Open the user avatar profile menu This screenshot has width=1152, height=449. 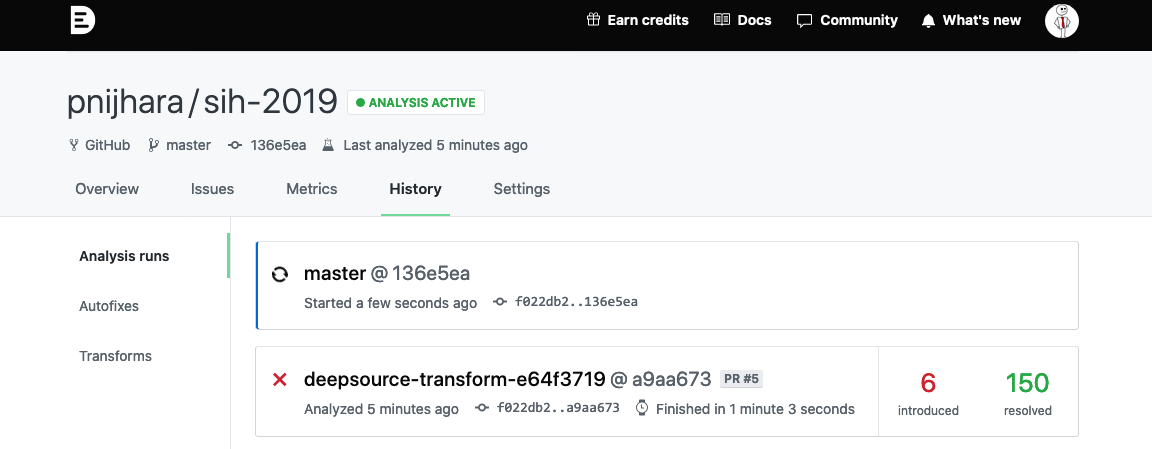tap(1061, 20)
